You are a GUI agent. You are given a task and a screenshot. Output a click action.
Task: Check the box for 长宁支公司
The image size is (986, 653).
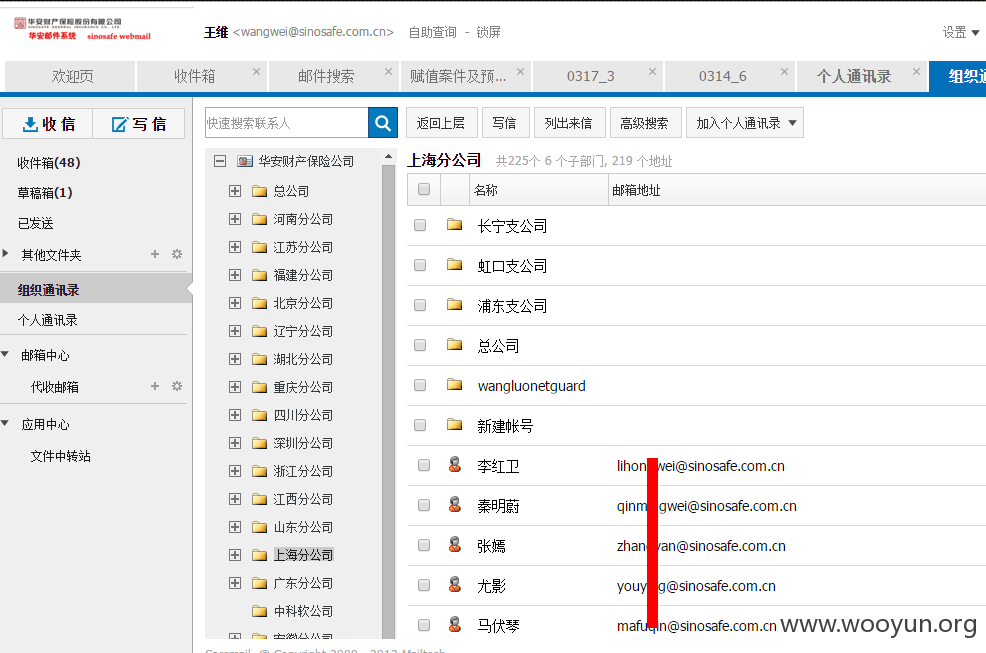pos(420,225)
